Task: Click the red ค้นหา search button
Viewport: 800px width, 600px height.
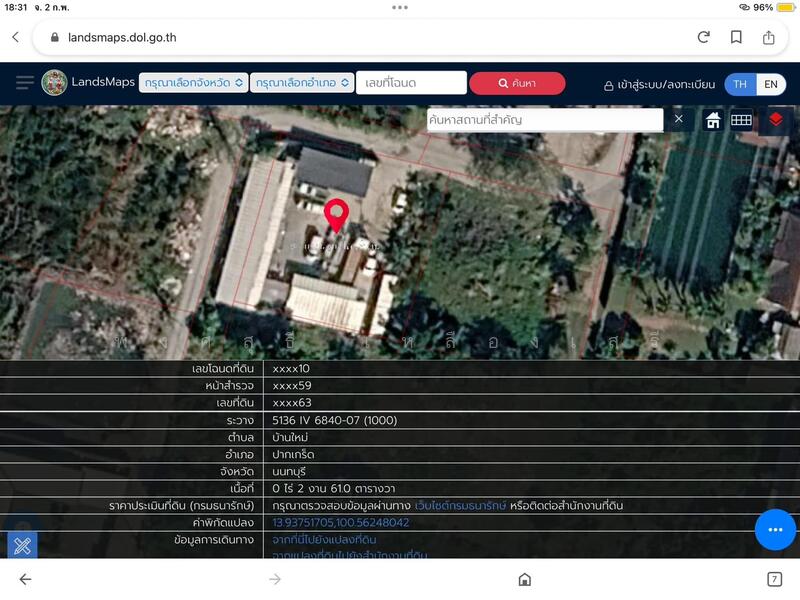Action: (517, 83)
